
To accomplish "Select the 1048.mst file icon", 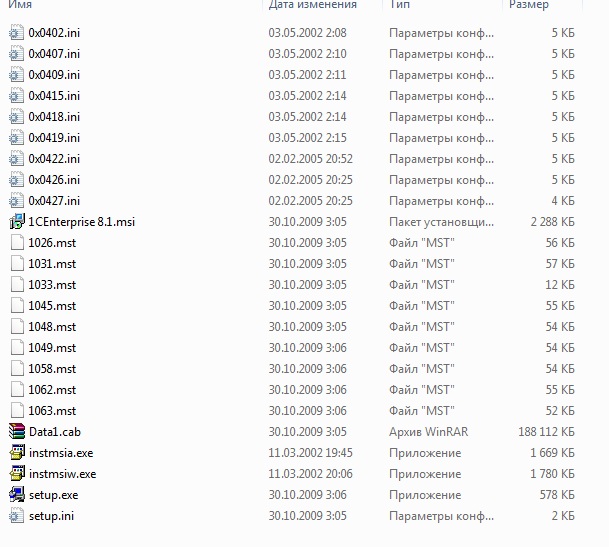I will [x=17, y=326].
